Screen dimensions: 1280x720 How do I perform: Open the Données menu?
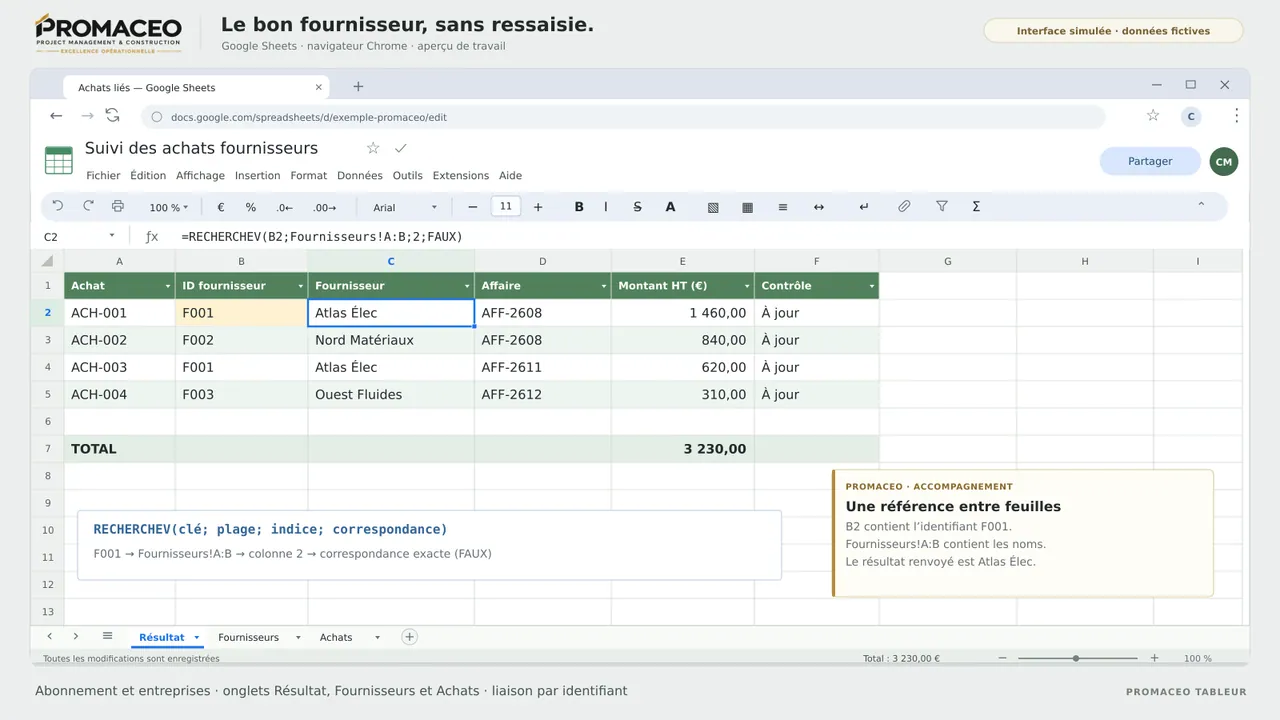360,175
